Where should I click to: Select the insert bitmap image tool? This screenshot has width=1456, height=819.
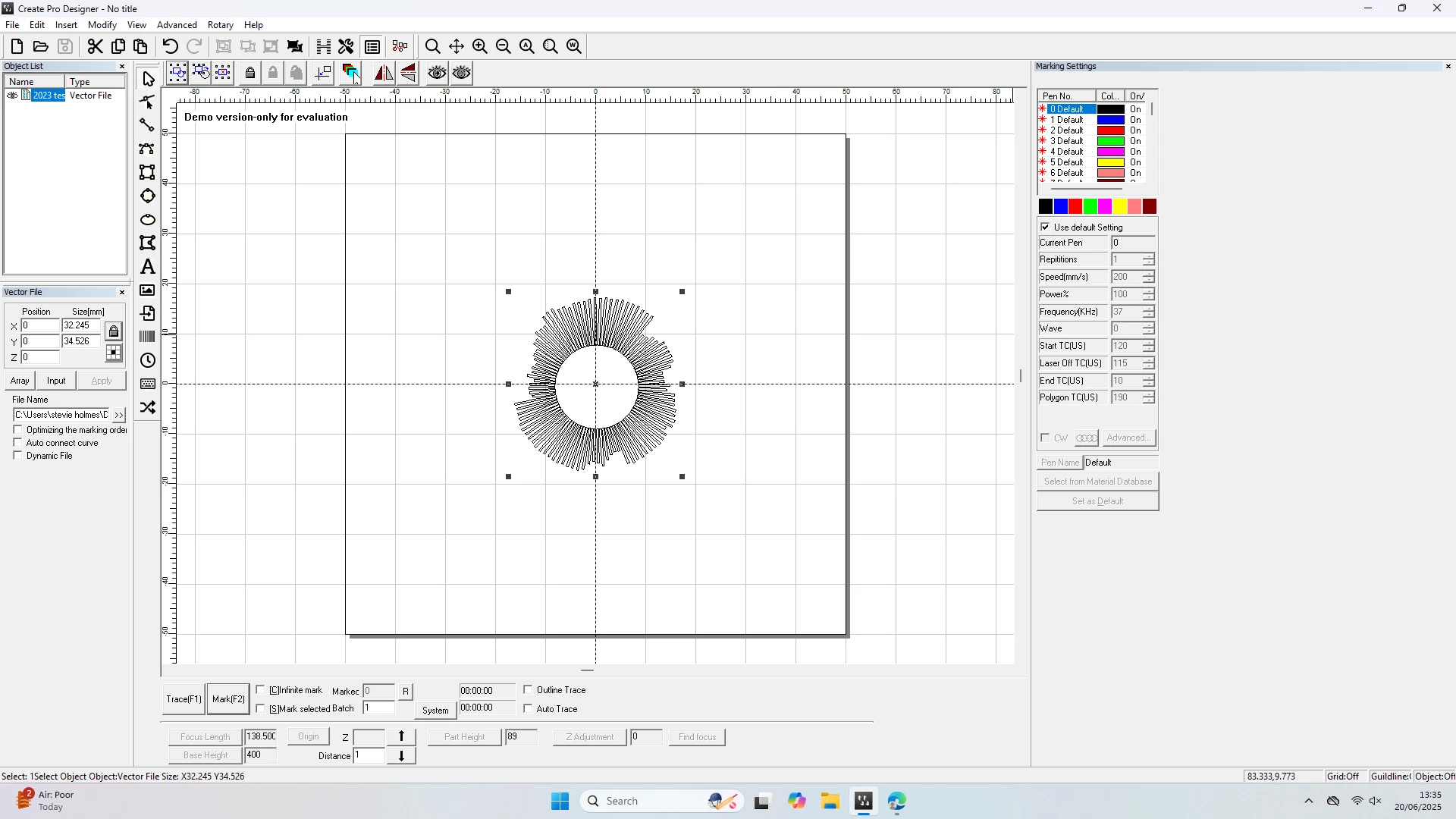pyautogui.click(x=148, y=290)
